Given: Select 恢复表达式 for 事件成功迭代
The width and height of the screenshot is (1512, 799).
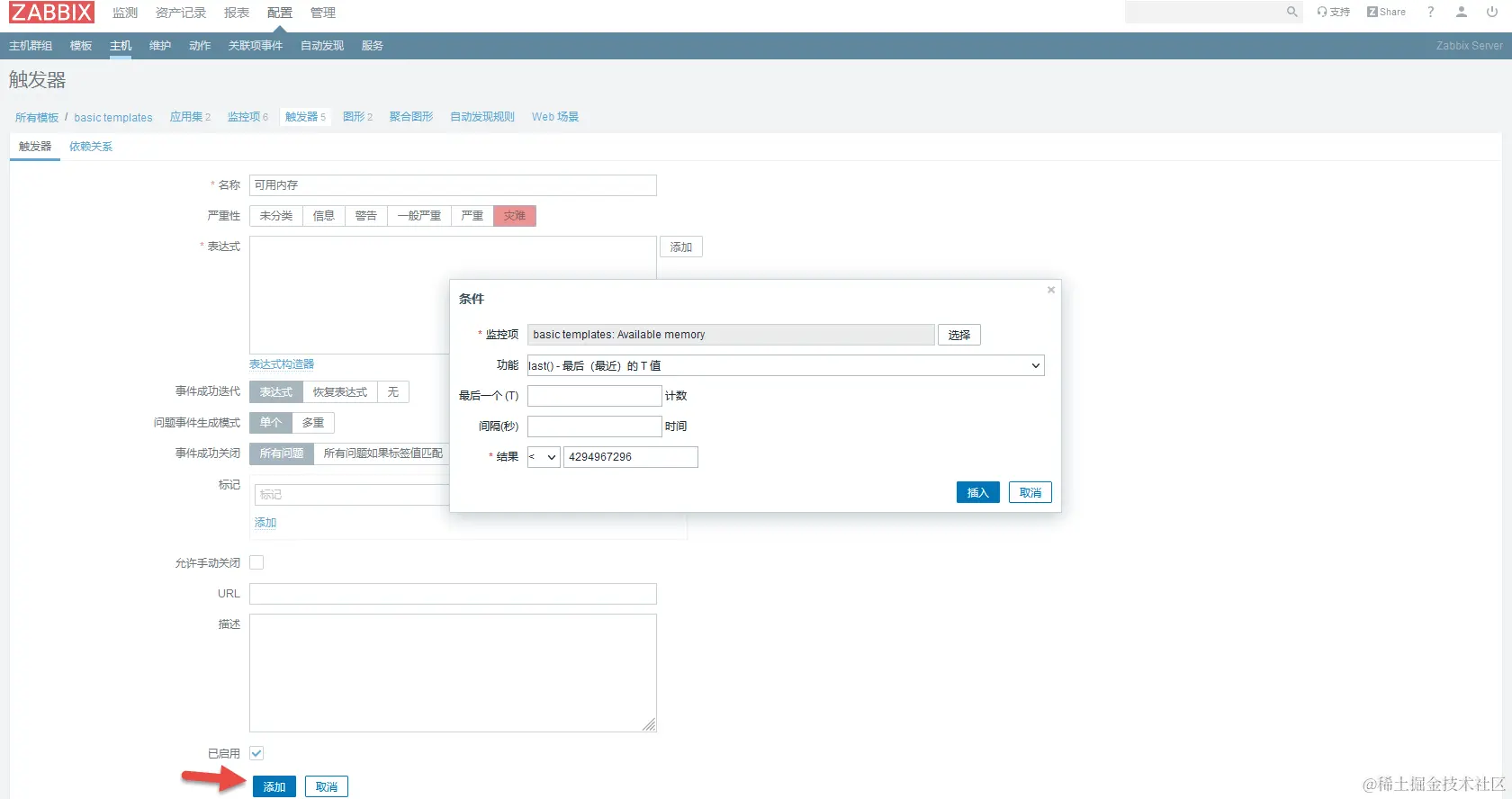Looking at the screenshot, I should (x=340, y=392).
